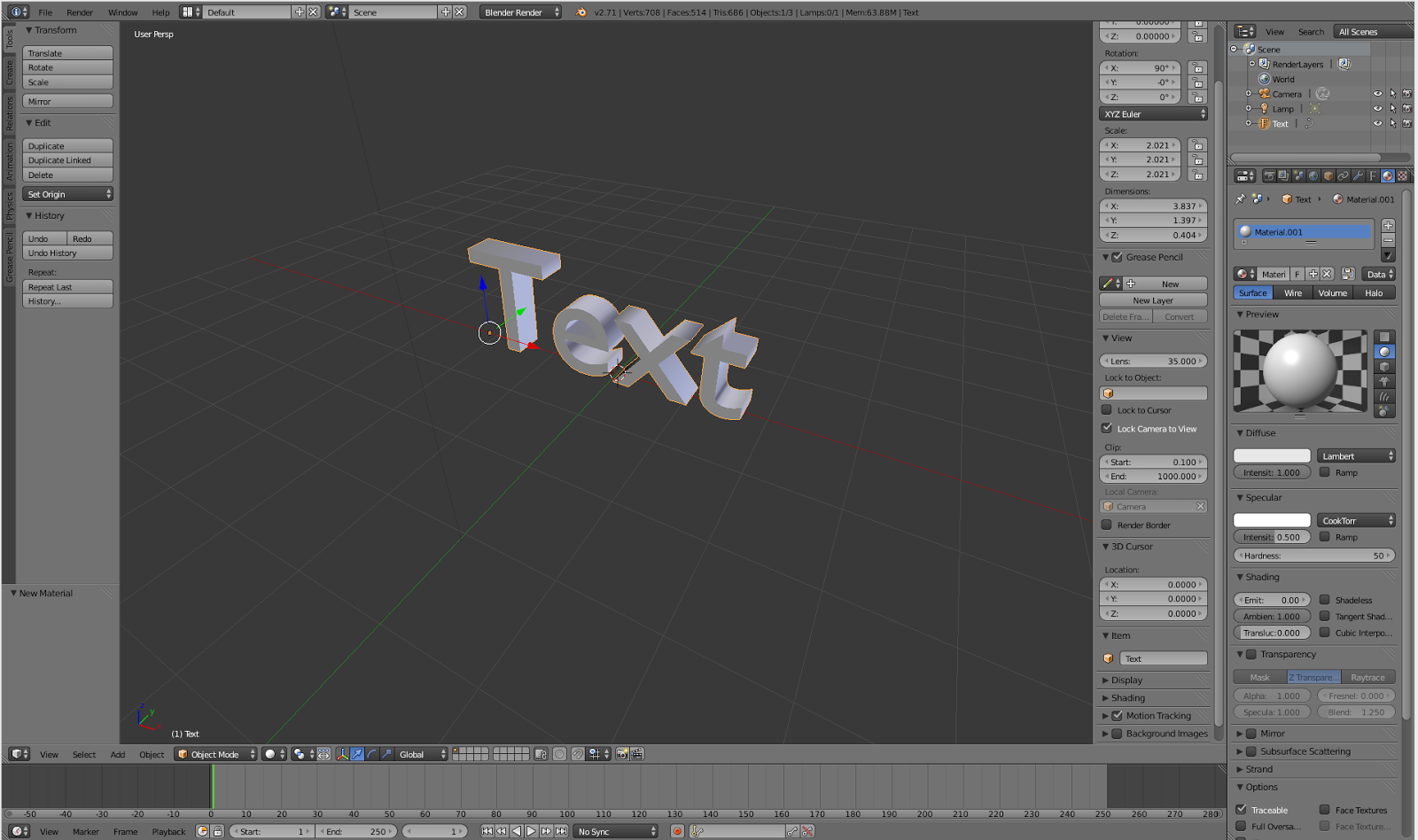This screenshot has width=1418, height=840.
Task: Select the translate manipulator arrow icon
Action: (x=357, y=754)
